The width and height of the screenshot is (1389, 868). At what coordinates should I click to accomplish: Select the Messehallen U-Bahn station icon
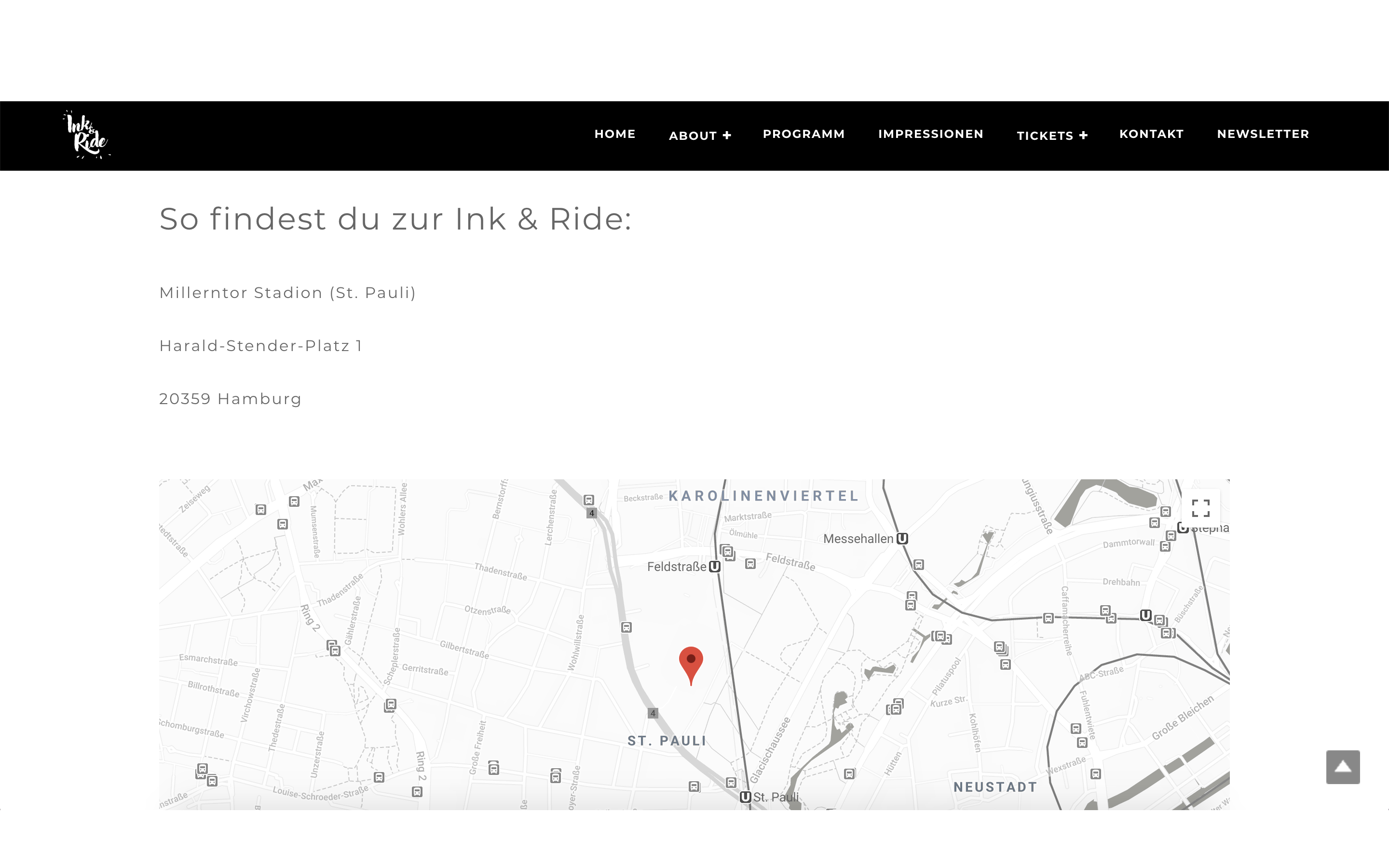point(902,539)
